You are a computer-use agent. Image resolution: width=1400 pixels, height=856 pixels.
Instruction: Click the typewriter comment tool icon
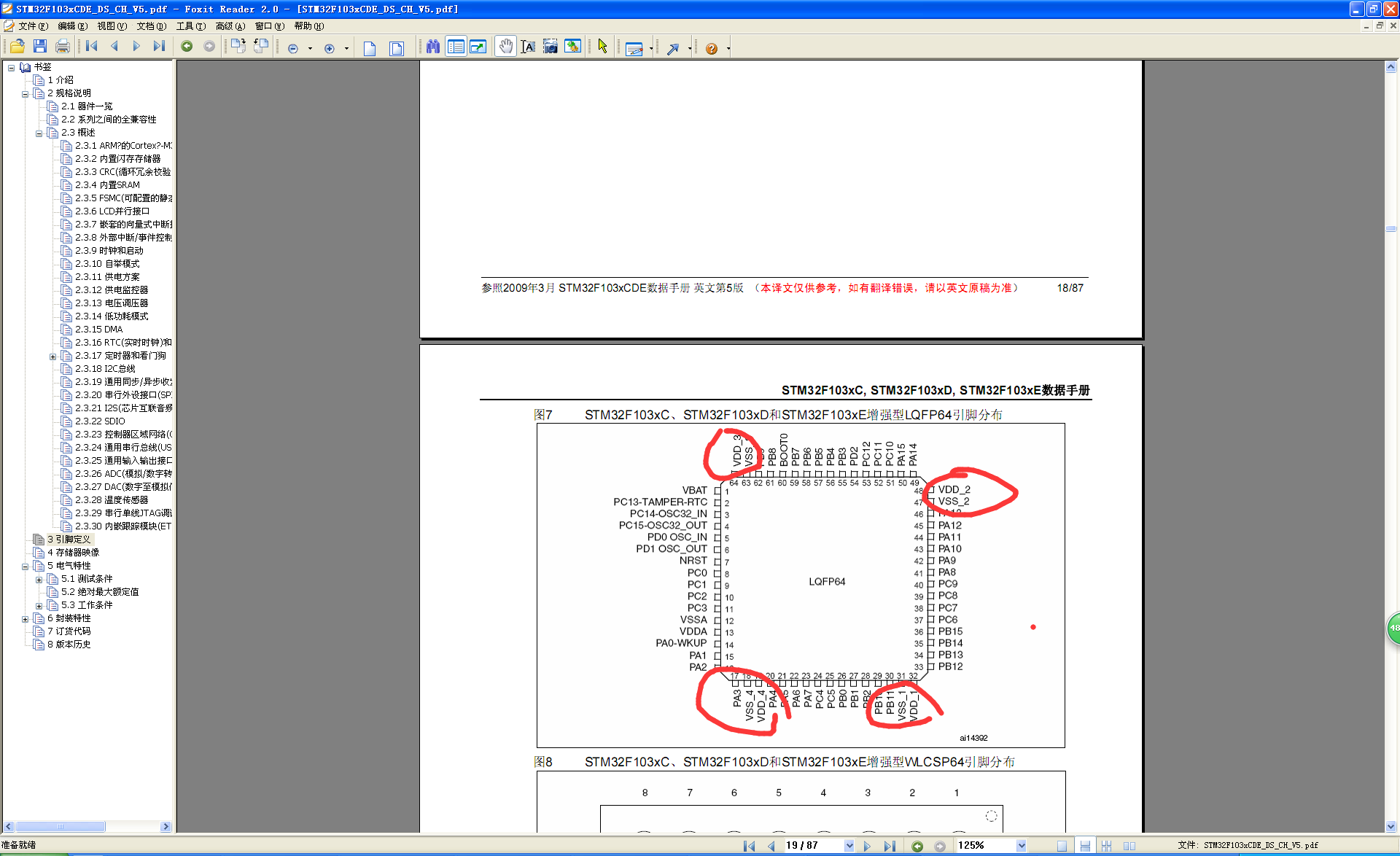click(634, 48)
